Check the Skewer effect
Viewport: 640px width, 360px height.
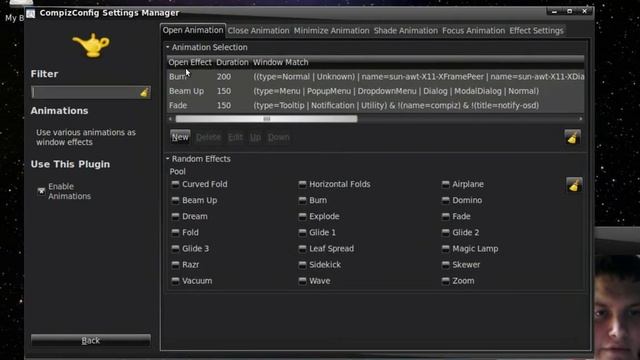click(445, 265)
